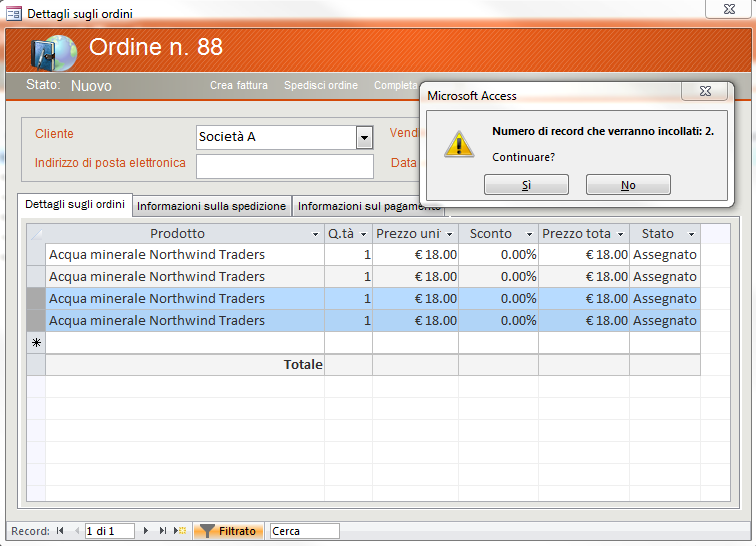Click the globe and book order logo

tap(54, 52)
